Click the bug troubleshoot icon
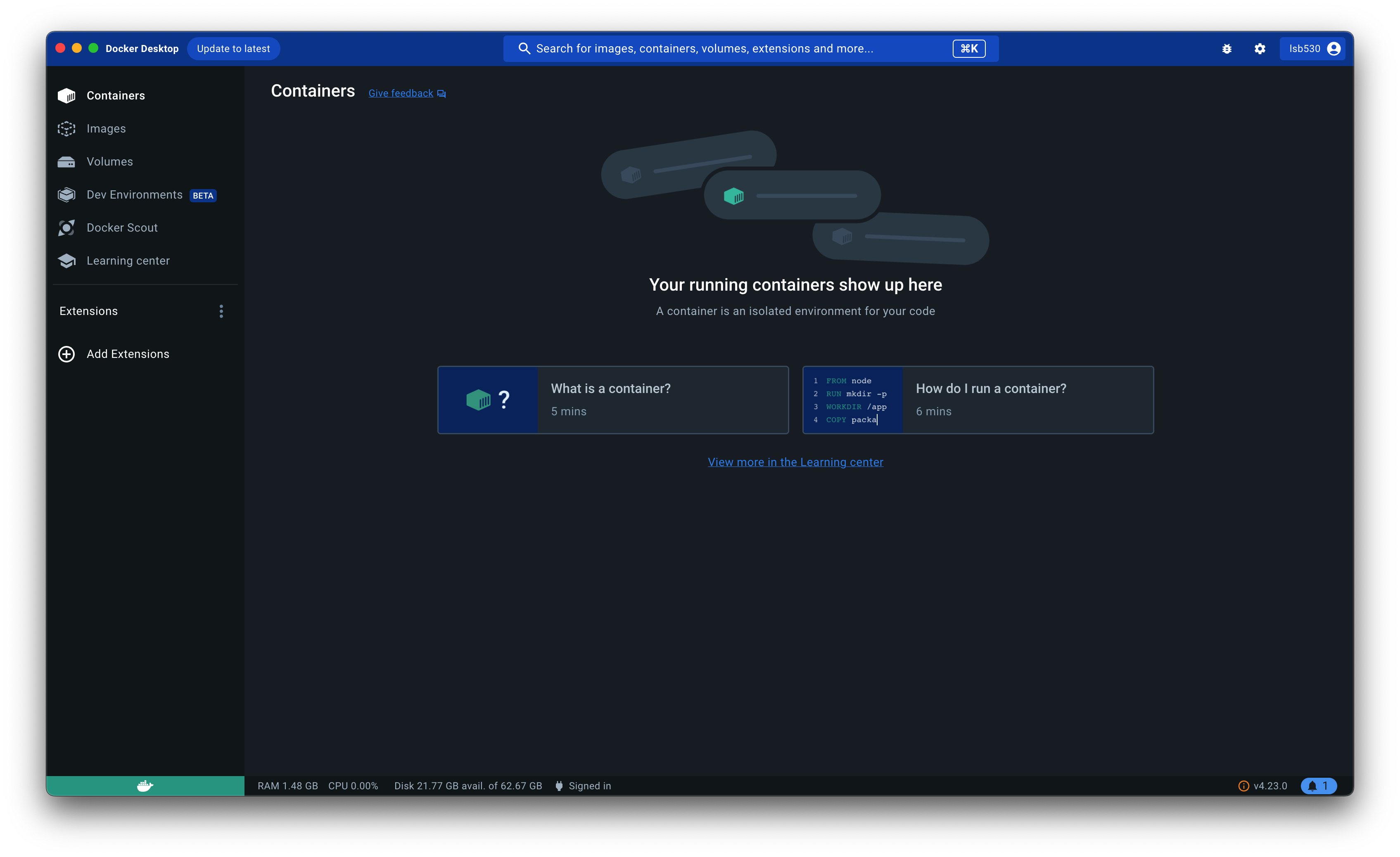 point(1227,49)
